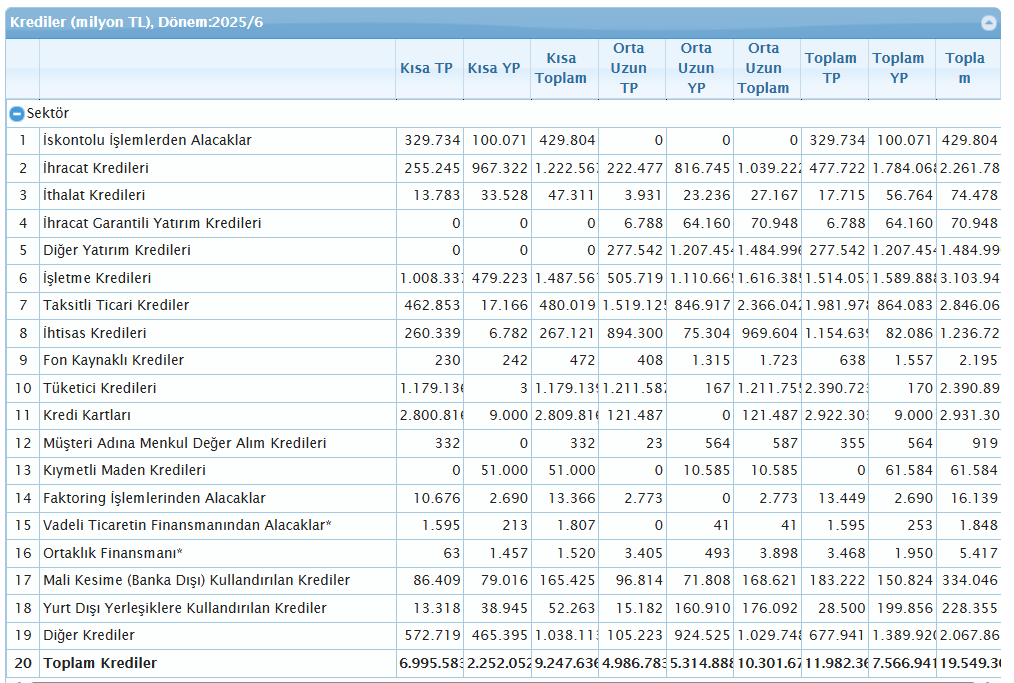Click the Kısa Toplam column header
The image size is (1014, 683).
[562, 67]
